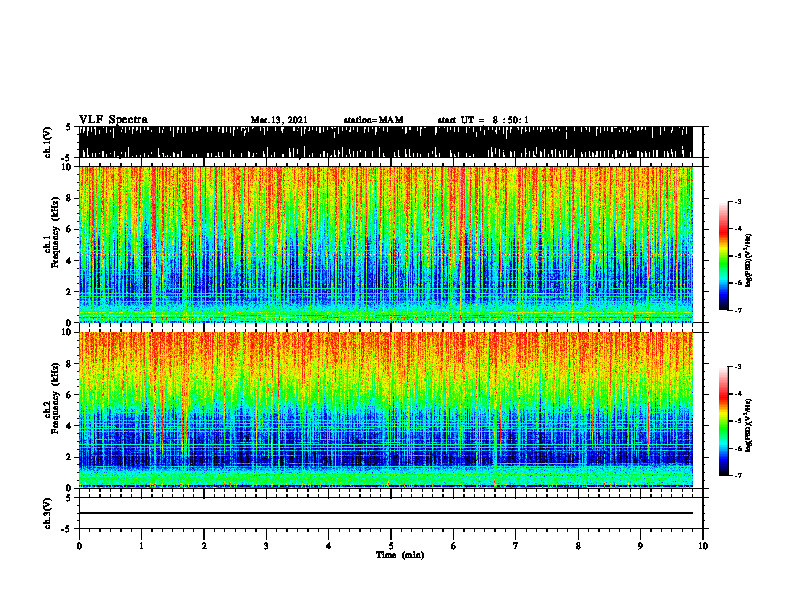
Task: Click time axis tick label "7"
Action: coord(516,546)
